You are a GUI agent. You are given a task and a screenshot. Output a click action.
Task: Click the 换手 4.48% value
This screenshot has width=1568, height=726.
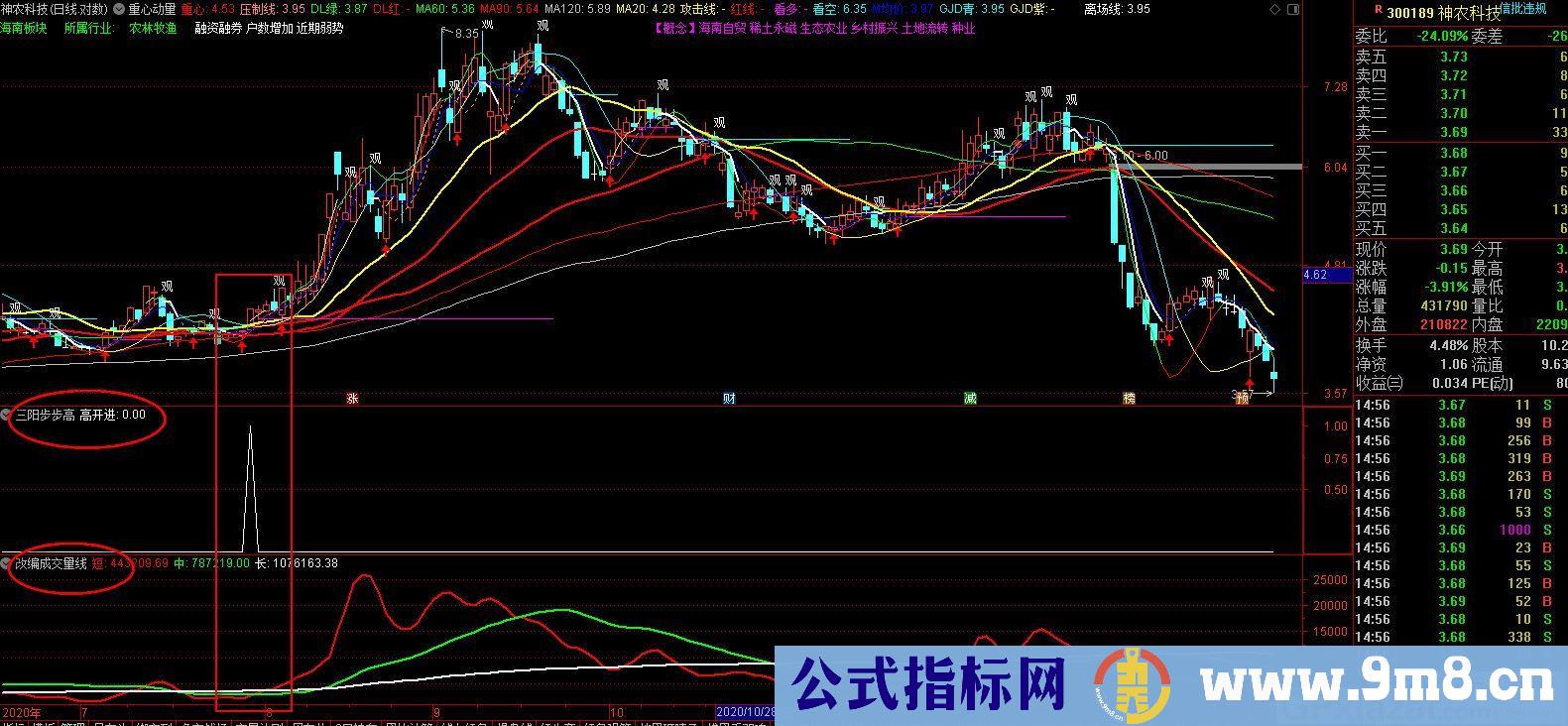pos(1449,346)
